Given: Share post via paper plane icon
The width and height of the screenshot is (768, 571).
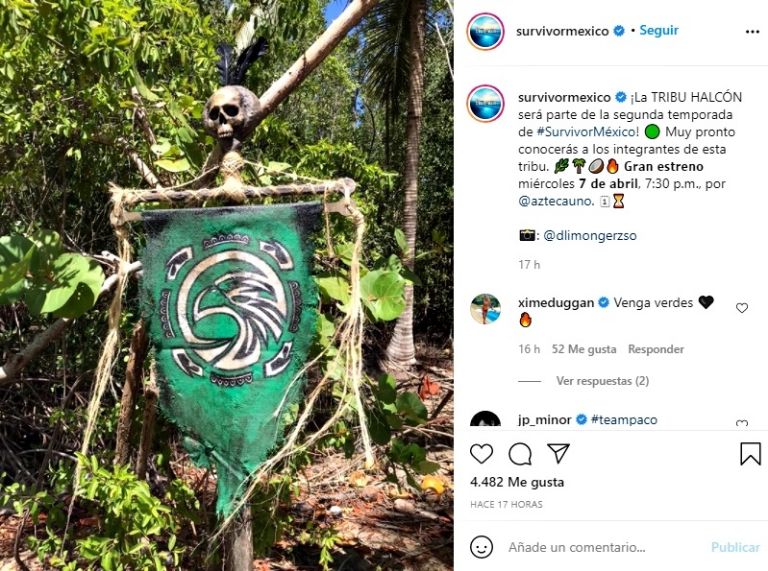Looking at the screenshot, I should 558,454.
